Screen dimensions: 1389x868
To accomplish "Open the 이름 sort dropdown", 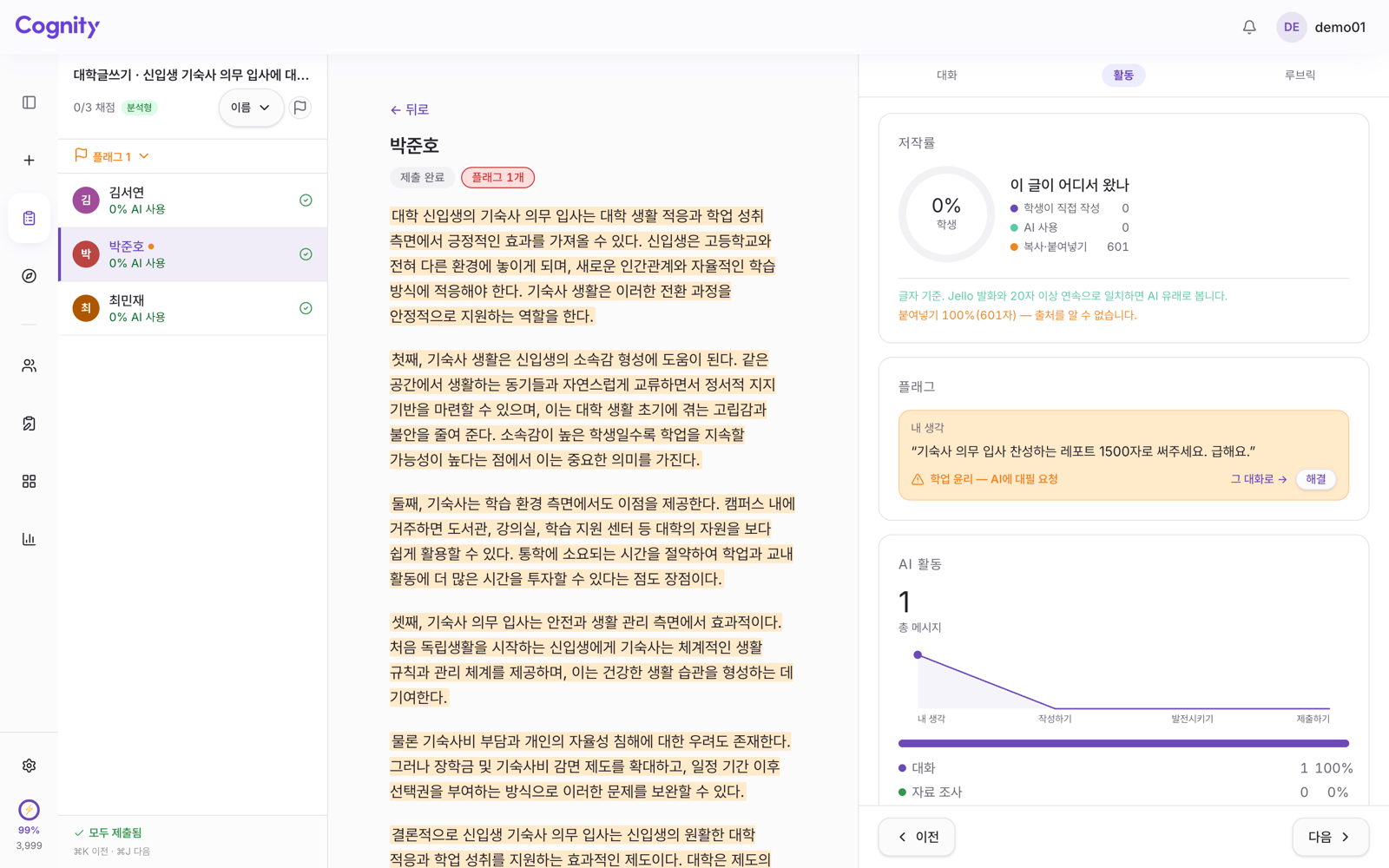I will pos(251,108).
